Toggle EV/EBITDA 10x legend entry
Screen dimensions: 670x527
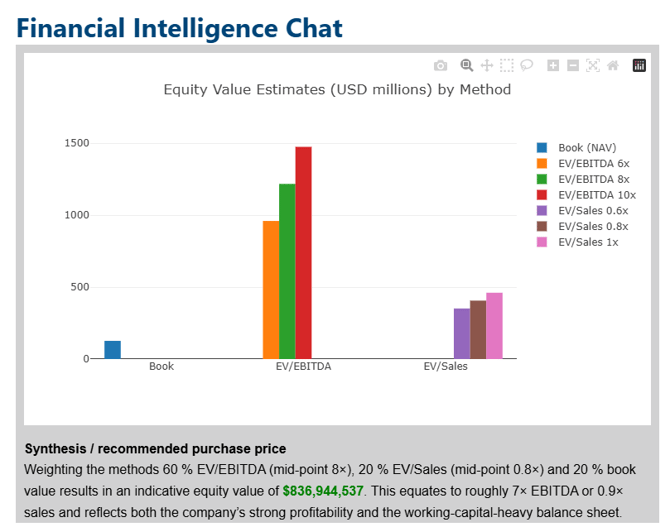pyautogui.click(x=596, y=194)
